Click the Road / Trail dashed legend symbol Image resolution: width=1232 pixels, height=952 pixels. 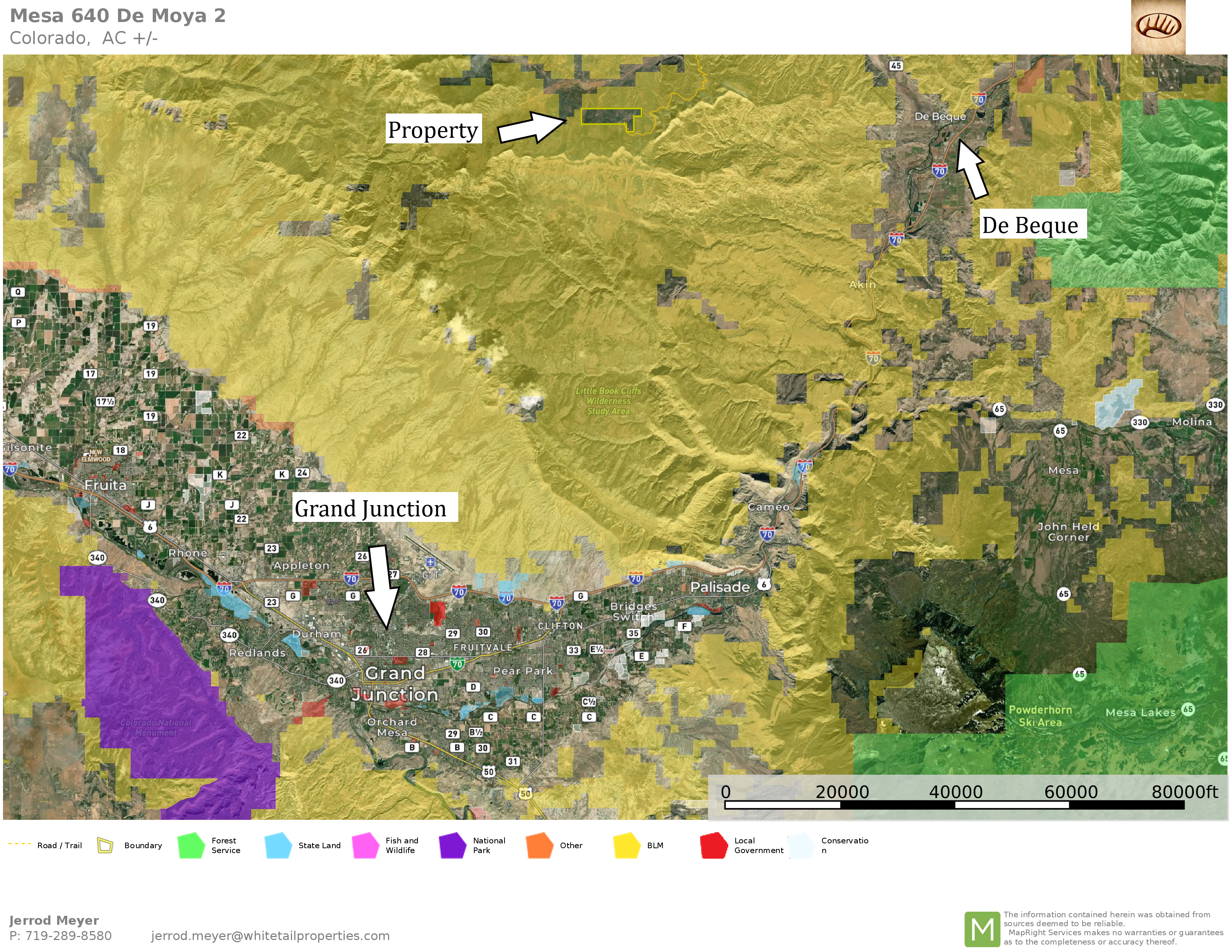pyautogui.click(x=19, y=844)
